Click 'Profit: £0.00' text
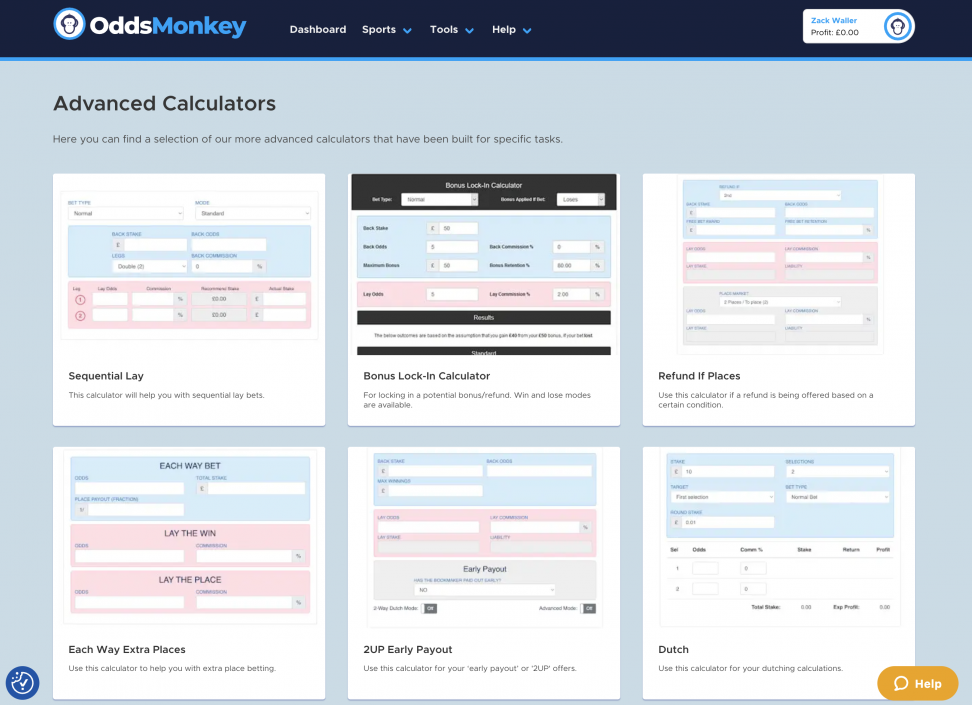The height and width of the screenshot is (705, 972). tap(834, 32)
